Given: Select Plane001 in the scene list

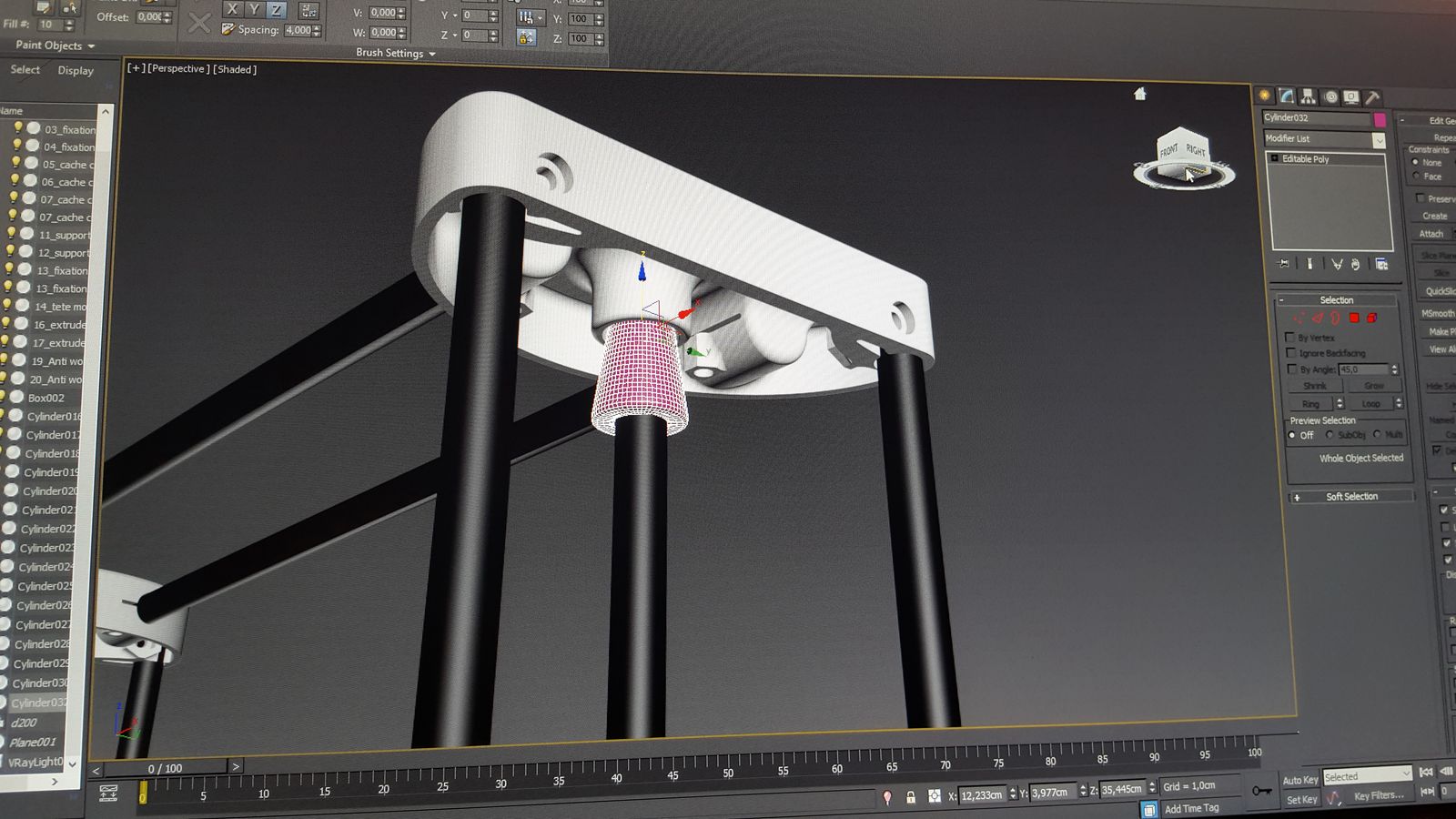Looking at the screenshot, I should (x=32, y=742).
